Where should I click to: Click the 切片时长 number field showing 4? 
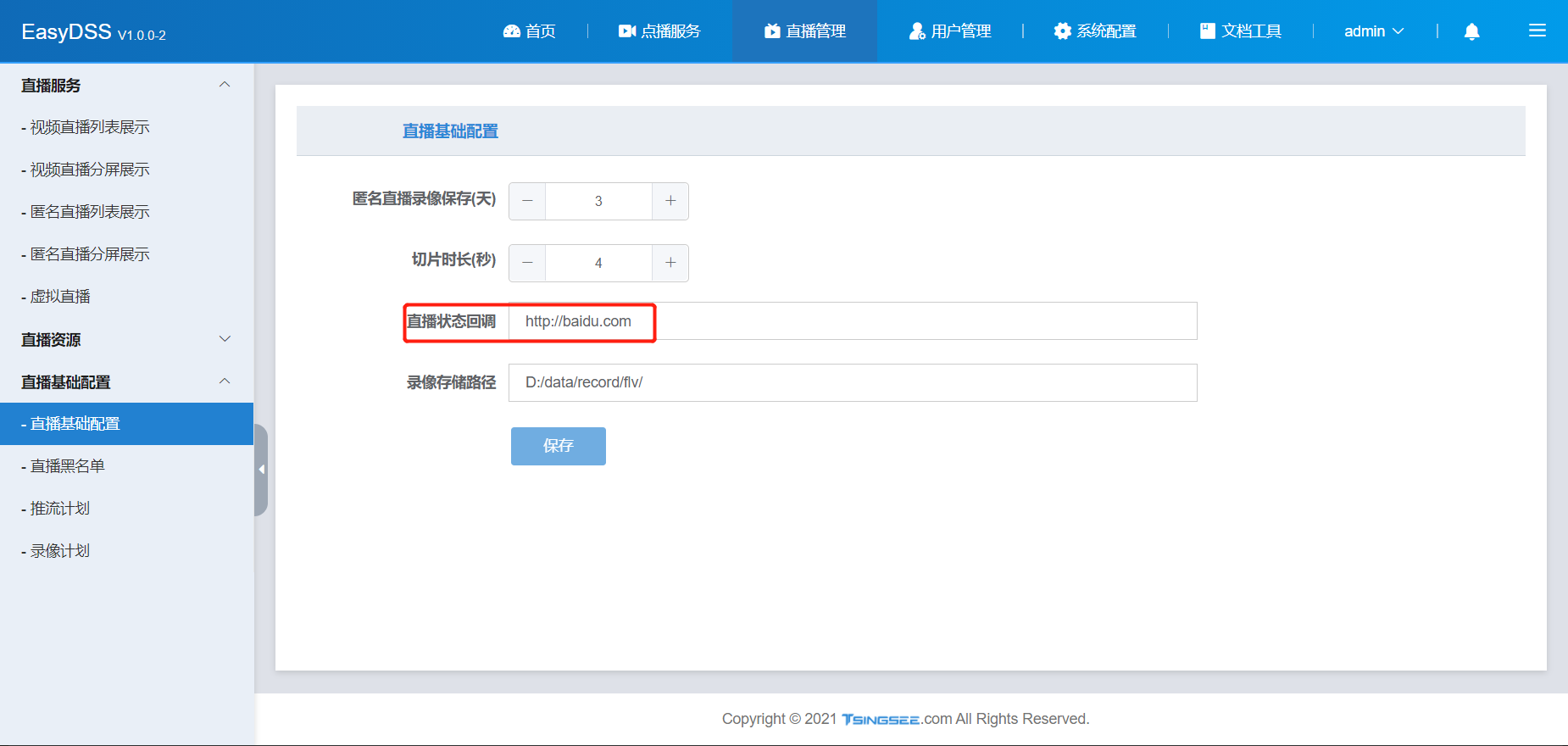(x=598, y=263)
